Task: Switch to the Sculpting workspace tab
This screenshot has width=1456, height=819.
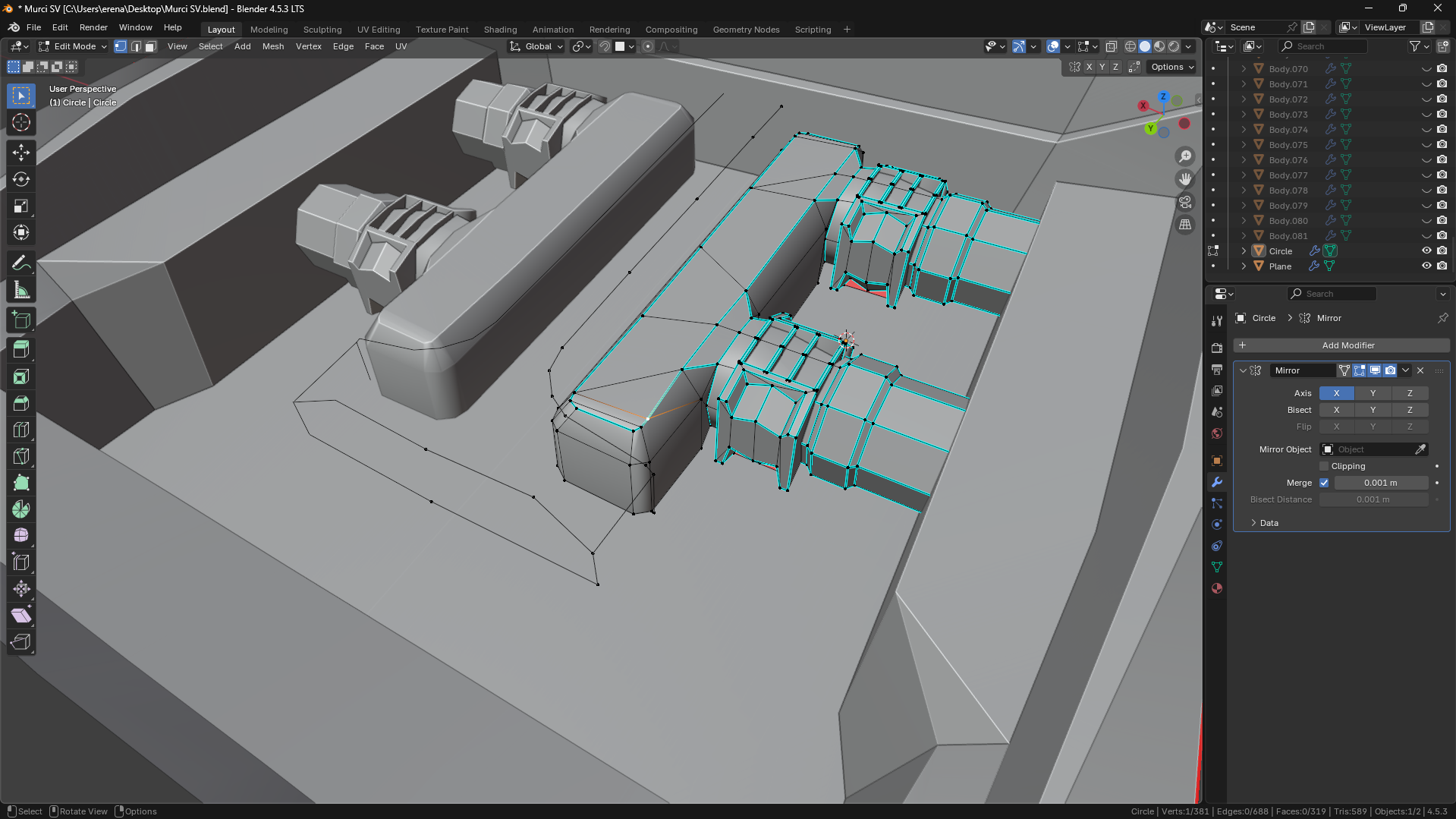Action: click(322, 30)
